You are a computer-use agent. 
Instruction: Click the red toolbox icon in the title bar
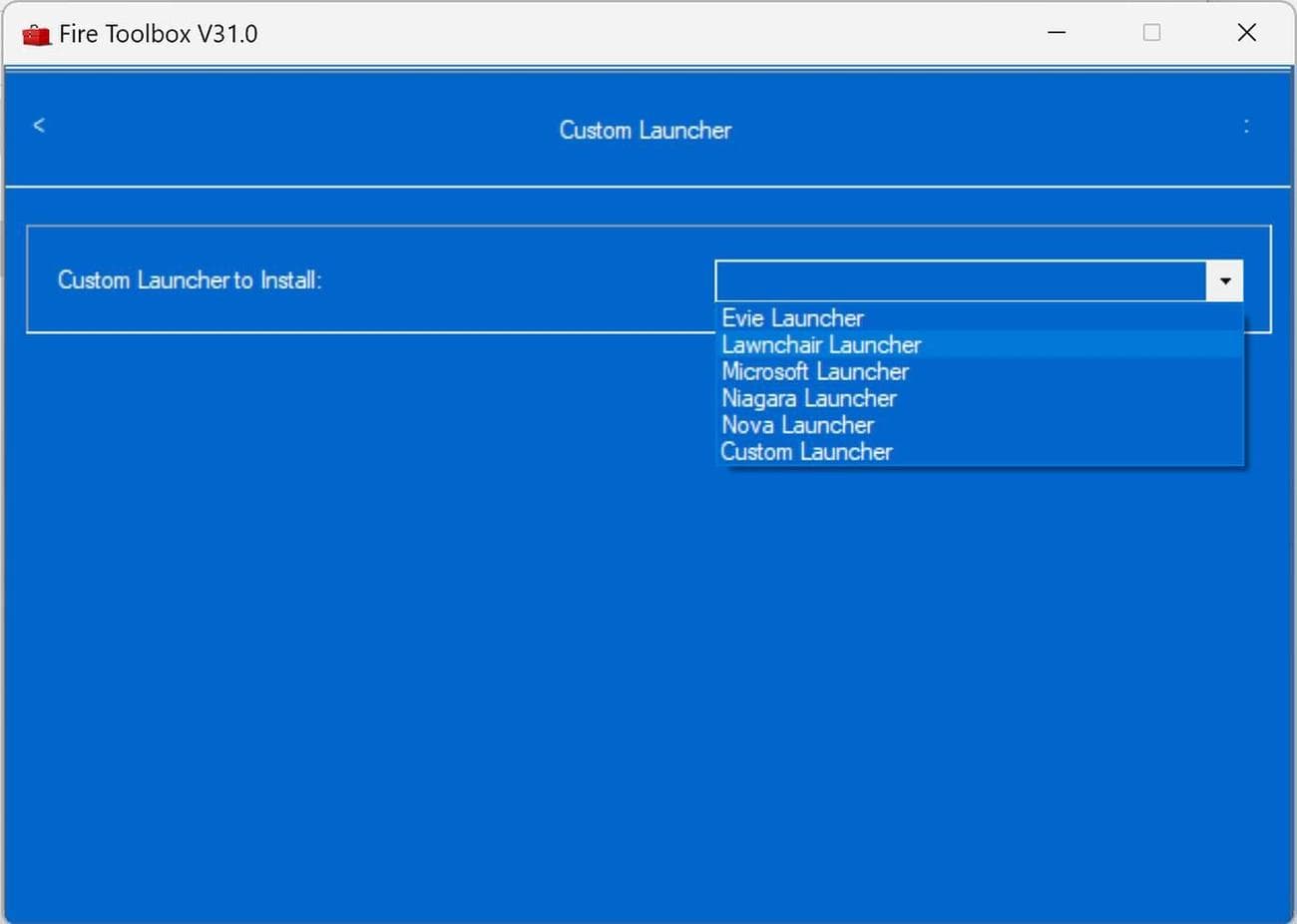[x=36, y=33]
